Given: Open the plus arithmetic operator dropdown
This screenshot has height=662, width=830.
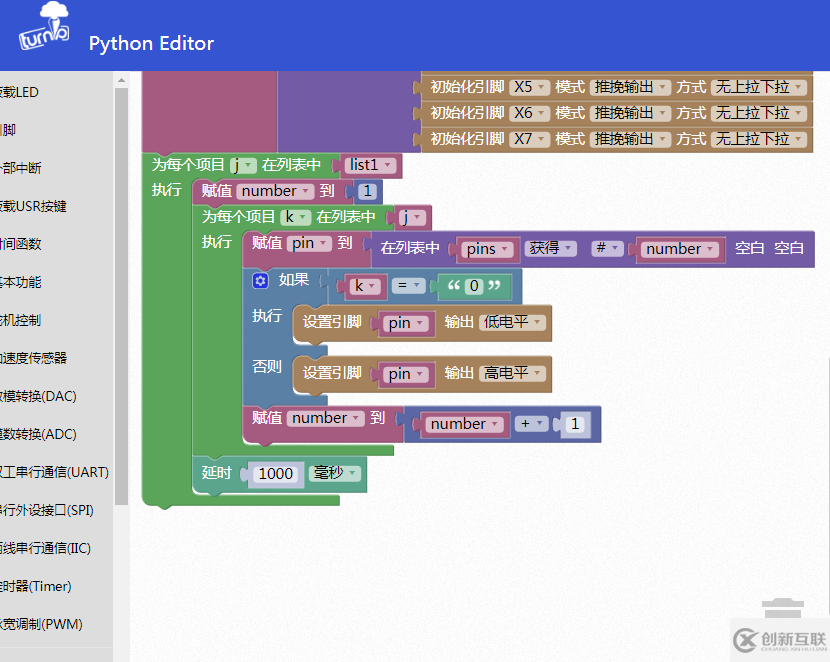Looking at the screenshot, I should coord(533,424).
